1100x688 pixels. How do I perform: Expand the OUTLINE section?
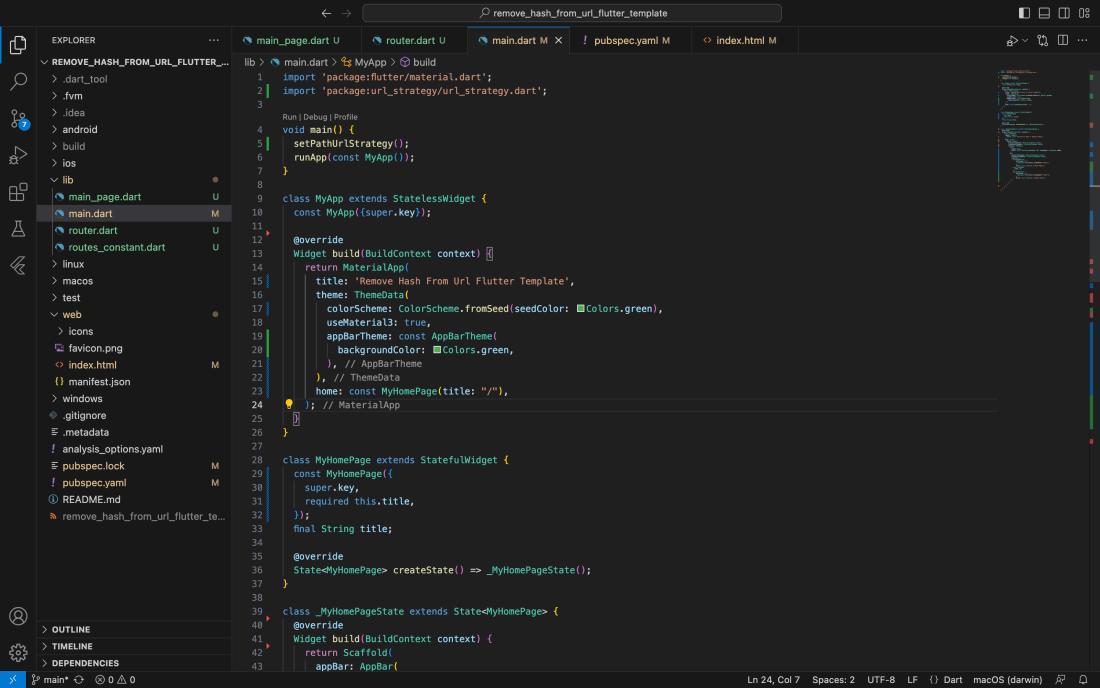click(71, 629)
